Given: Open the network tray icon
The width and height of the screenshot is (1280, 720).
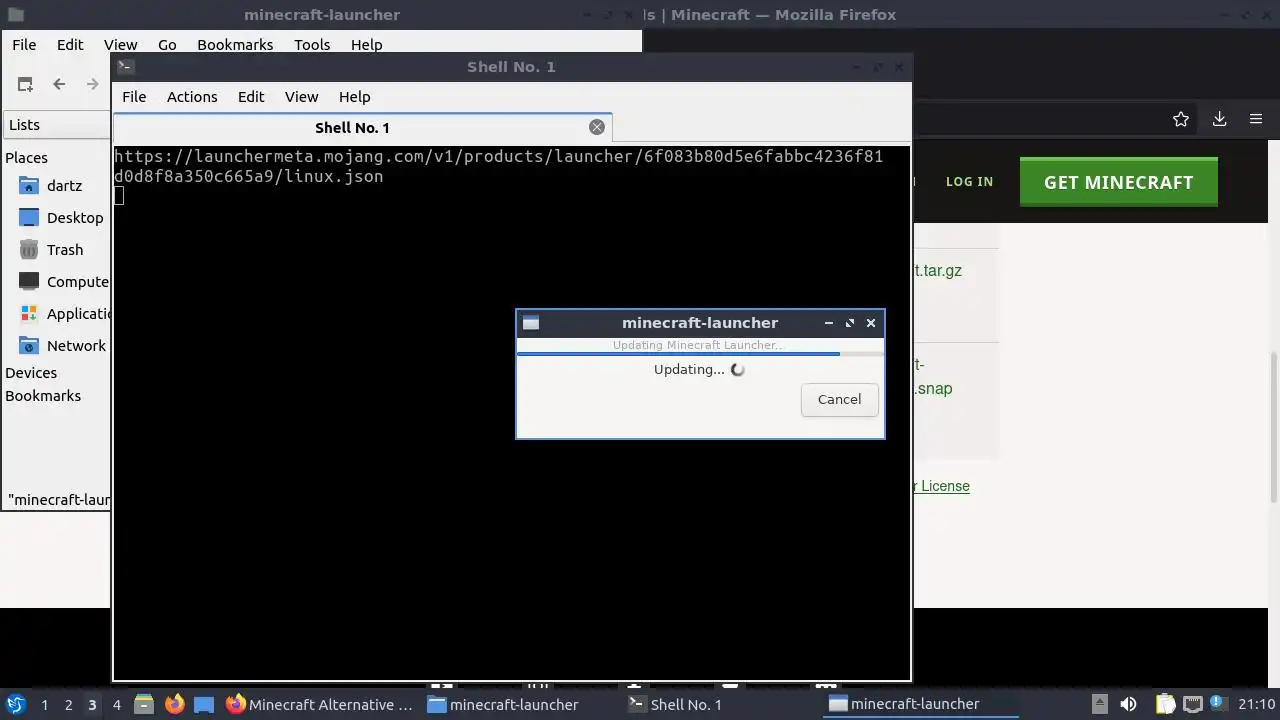Looking at the screenshot, I should click(1192, 704).
